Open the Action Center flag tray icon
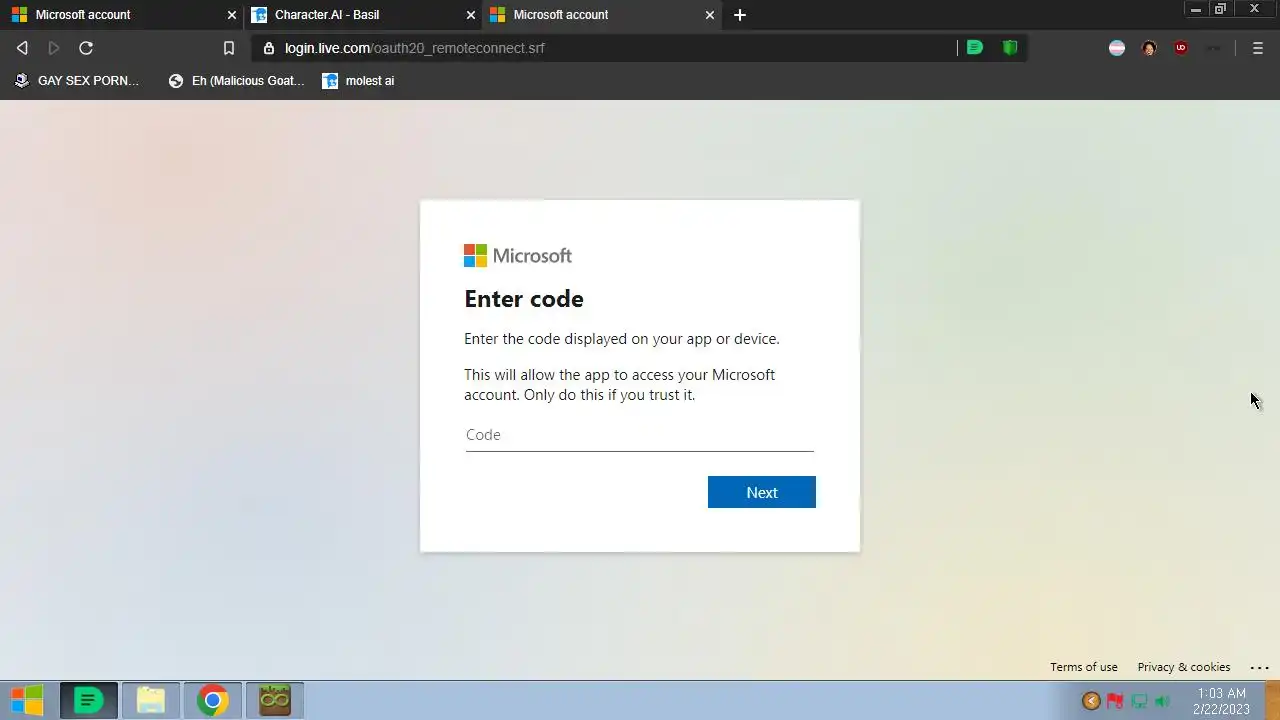1280x720 pixels. [1115, 701]
